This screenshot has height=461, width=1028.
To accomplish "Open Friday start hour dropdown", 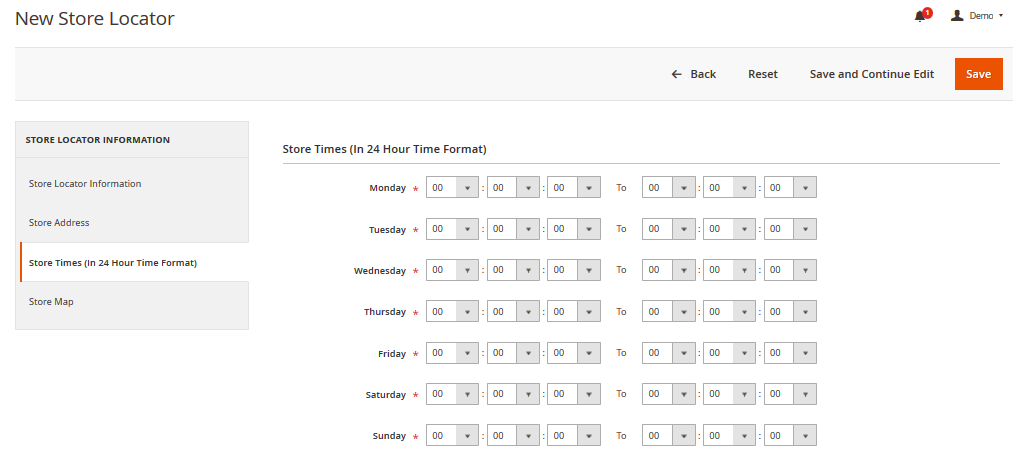I will point(452,354).
